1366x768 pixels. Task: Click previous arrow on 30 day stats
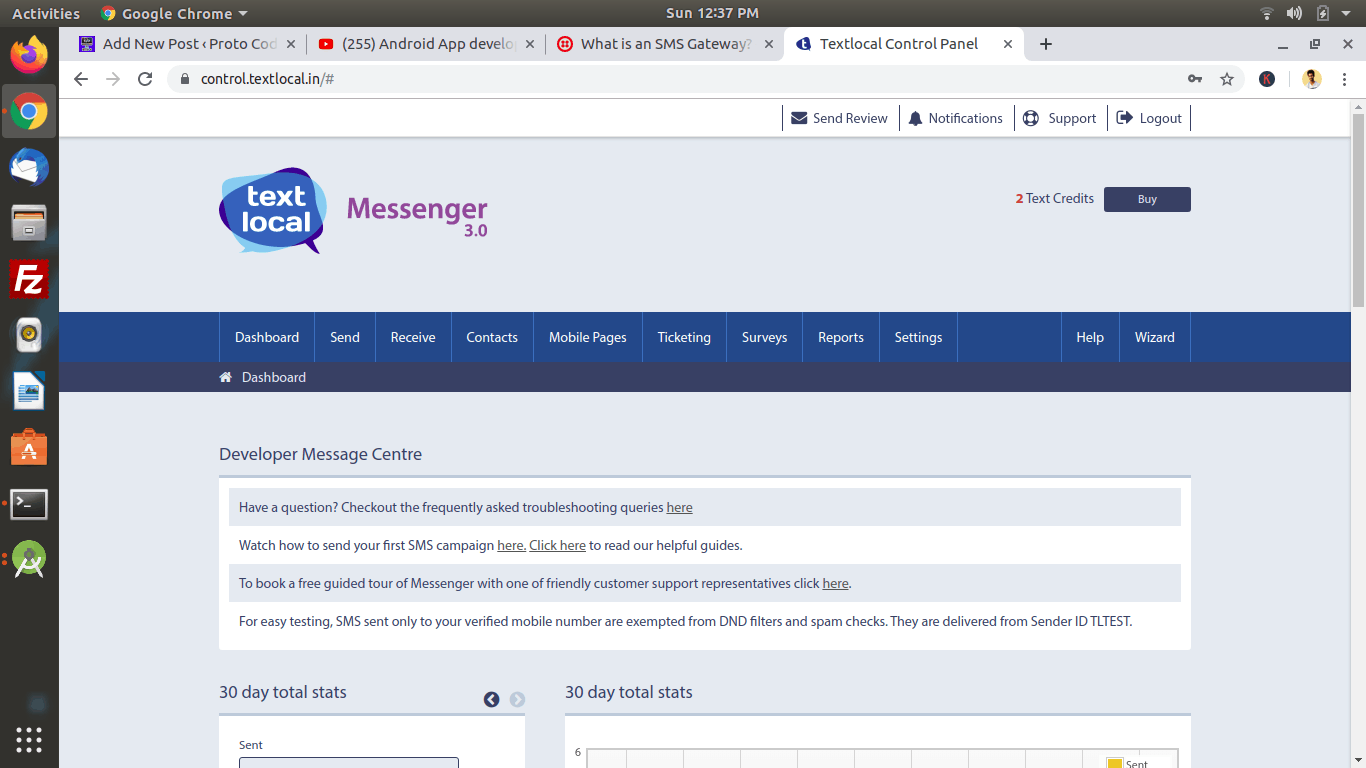[491, 700]
